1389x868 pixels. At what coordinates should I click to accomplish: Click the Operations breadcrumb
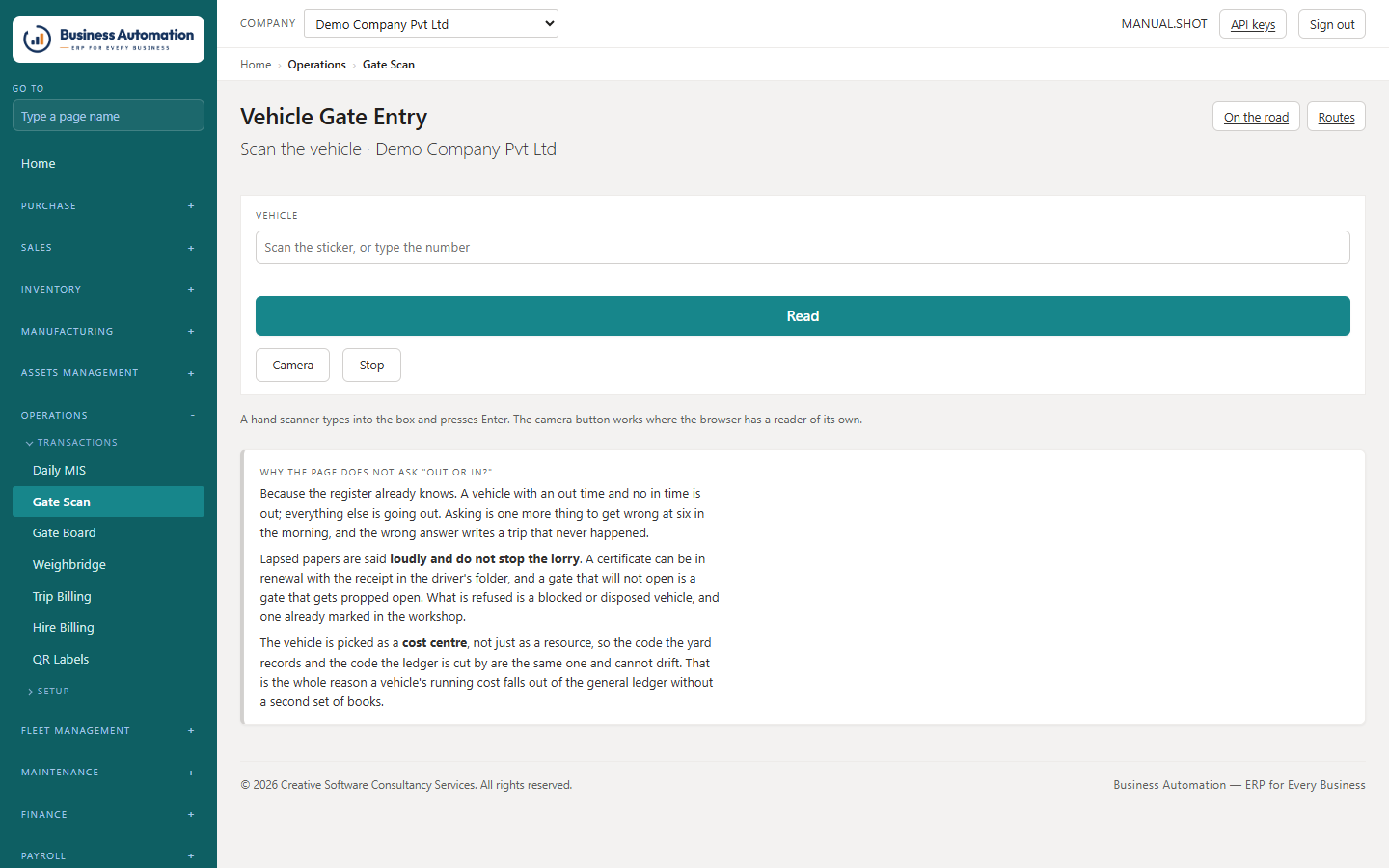[316, 65]
